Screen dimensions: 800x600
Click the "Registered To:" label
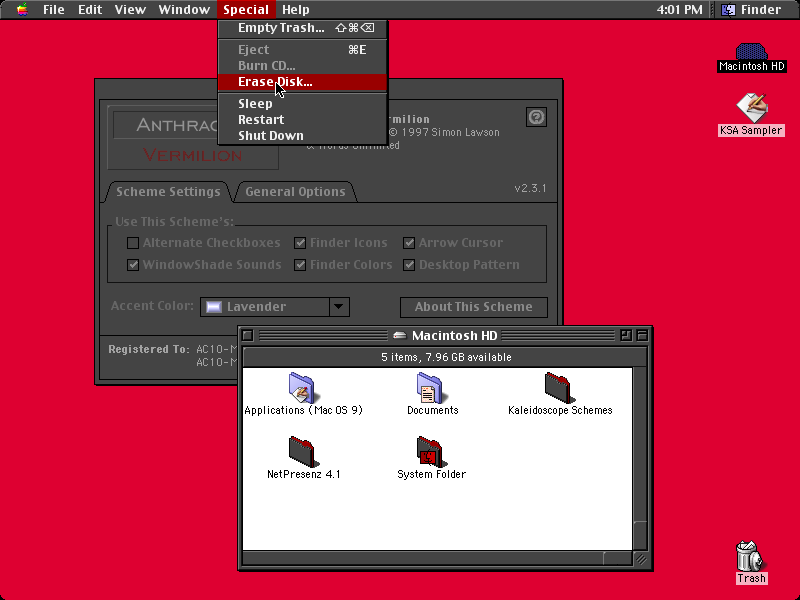tap(149, 349)
